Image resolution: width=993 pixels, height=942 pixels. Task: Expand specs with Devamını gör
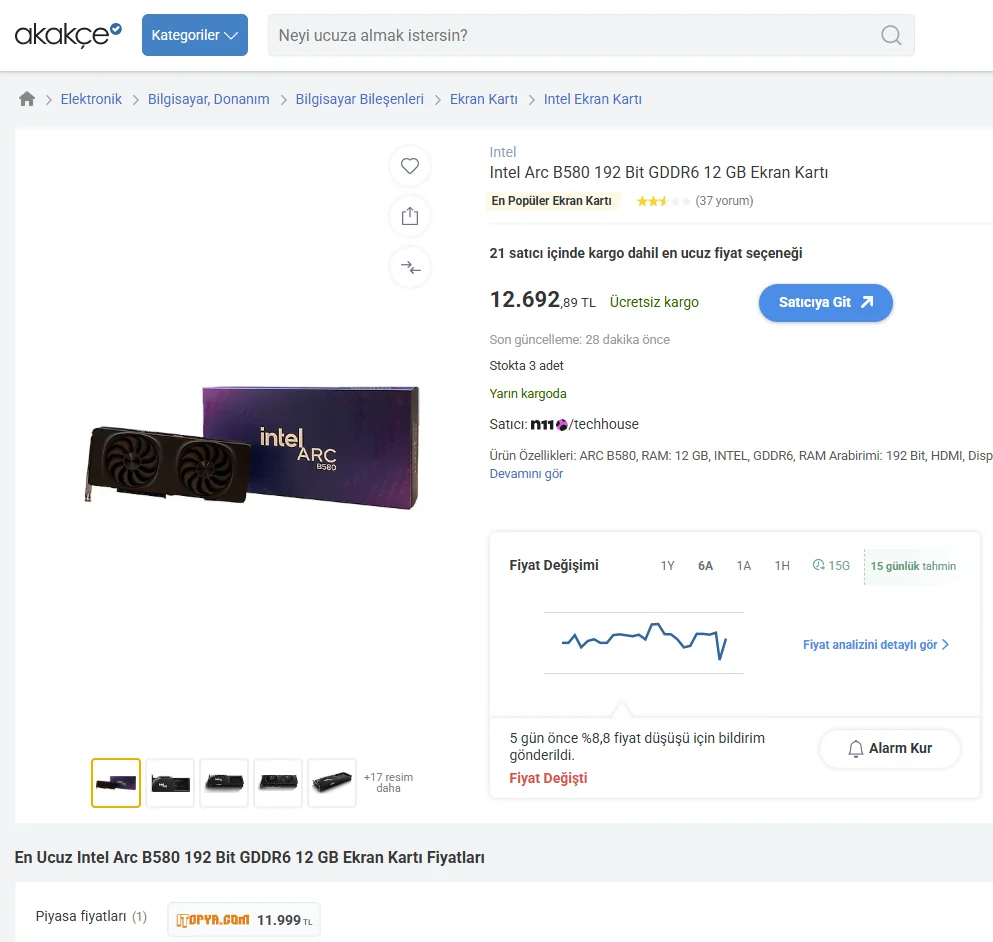click(x=526, y=474)
